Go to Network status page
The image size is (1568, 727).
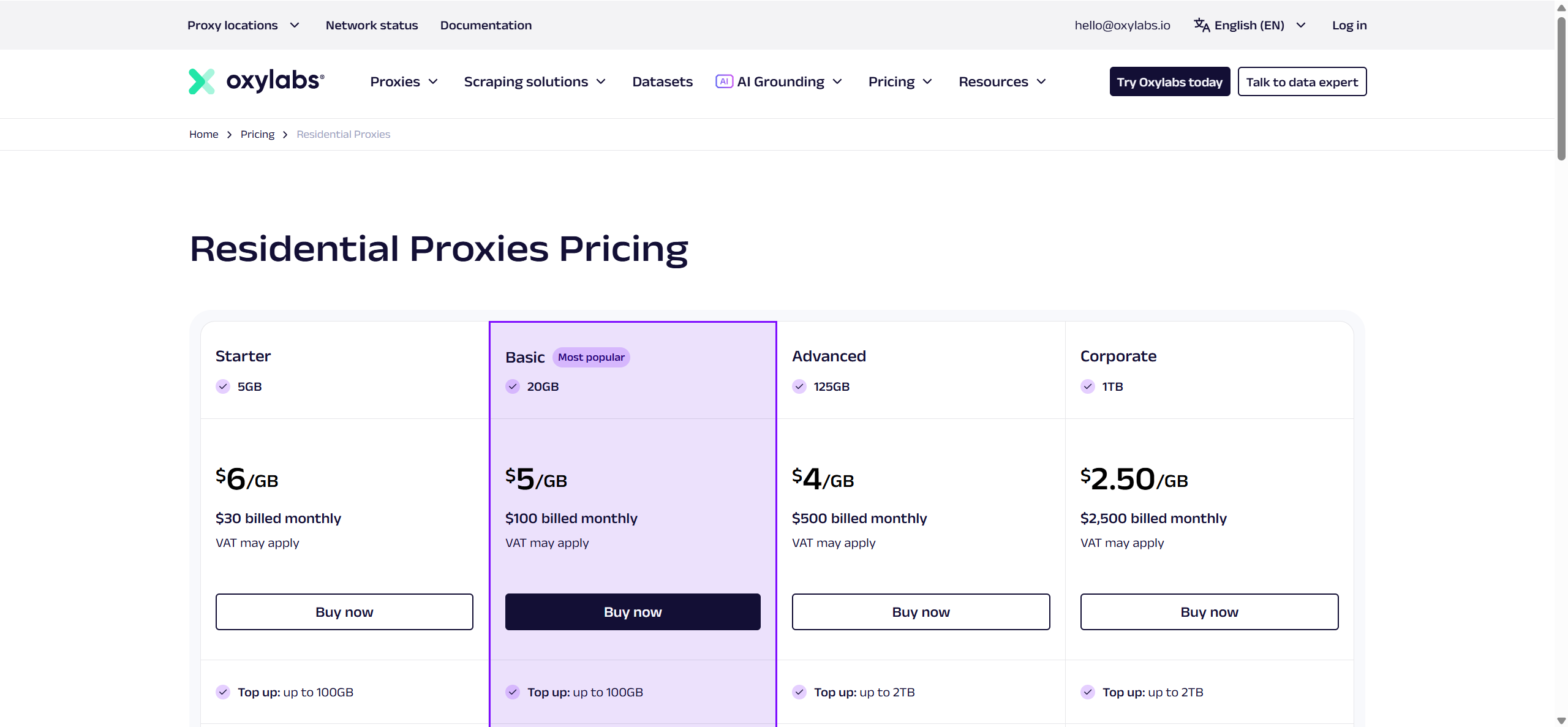(x=372, y=25)
